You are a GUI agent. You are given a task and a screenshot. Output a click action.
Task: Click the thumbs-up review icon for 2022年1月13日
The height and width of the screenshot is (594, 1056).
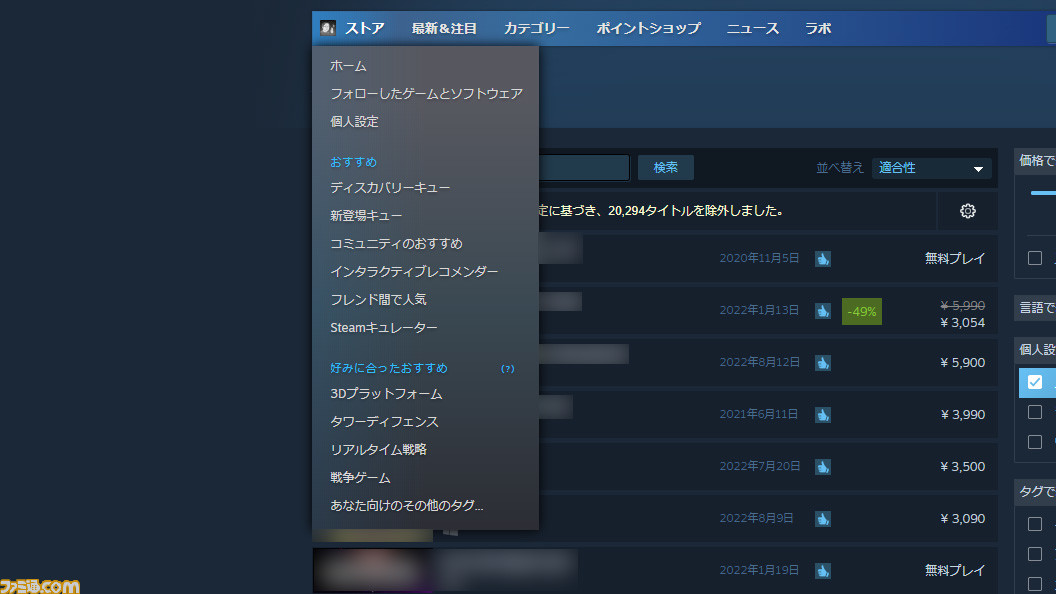click(823, 311)
